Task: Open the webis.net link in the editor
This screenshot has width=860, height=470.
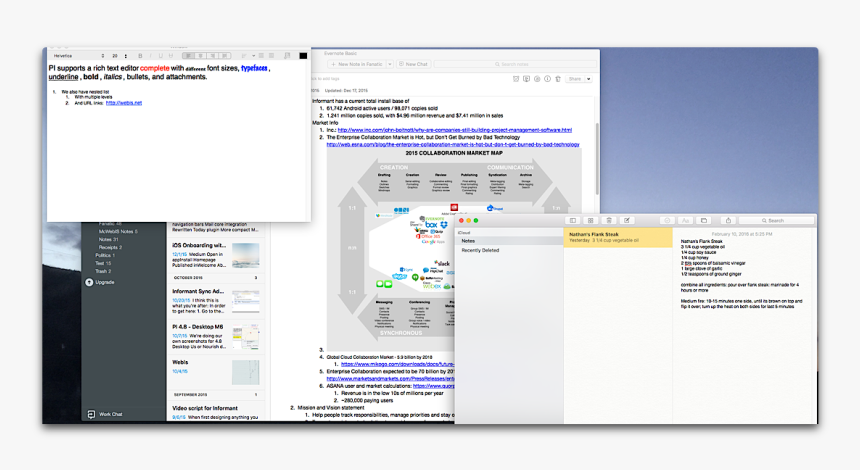Action: coord(124,103)
